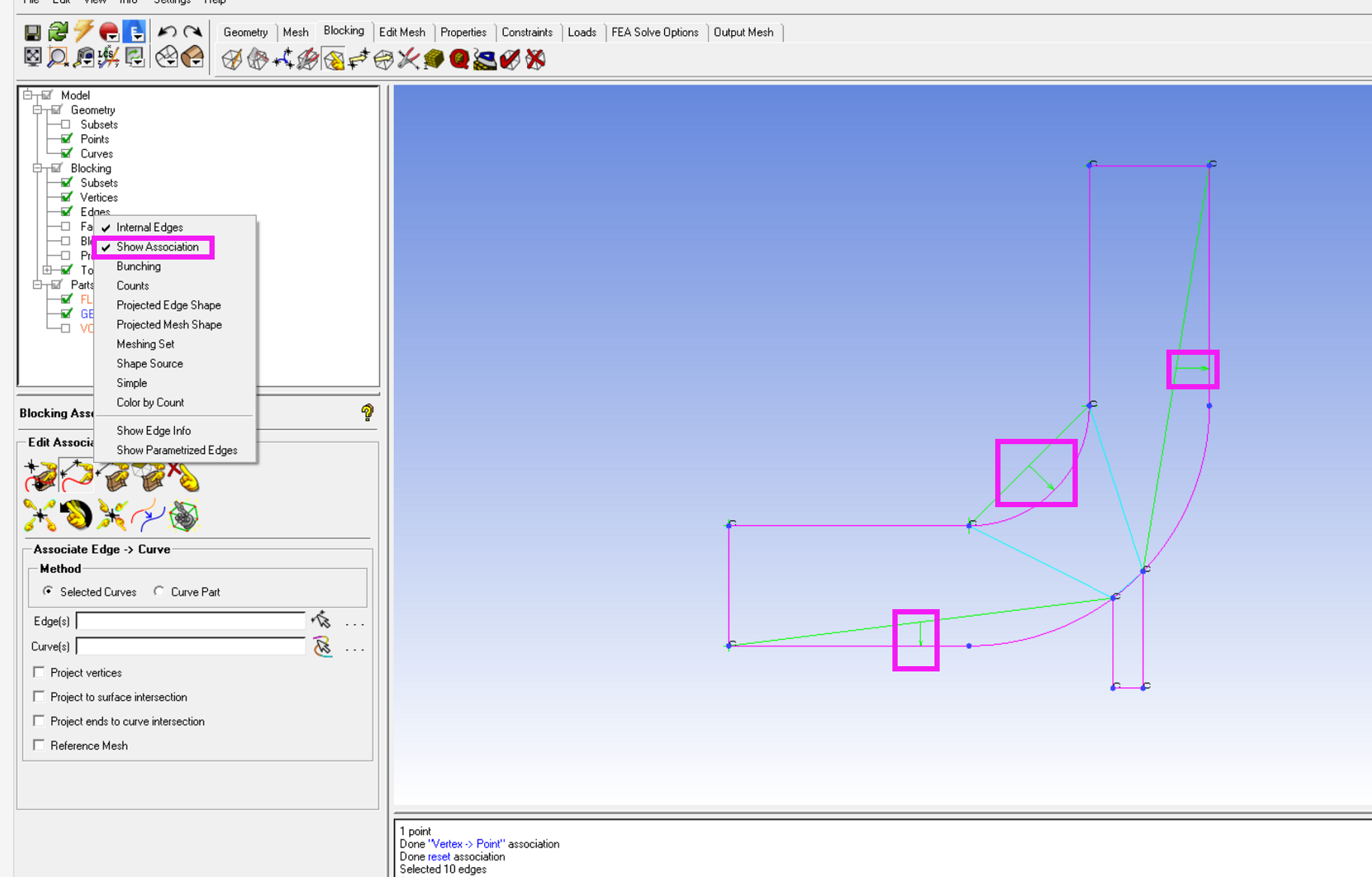This screenshot has height=877, width=1372.
Task: Click the Disassociate from Geometry icon
Action: click(x=184, y=476)
